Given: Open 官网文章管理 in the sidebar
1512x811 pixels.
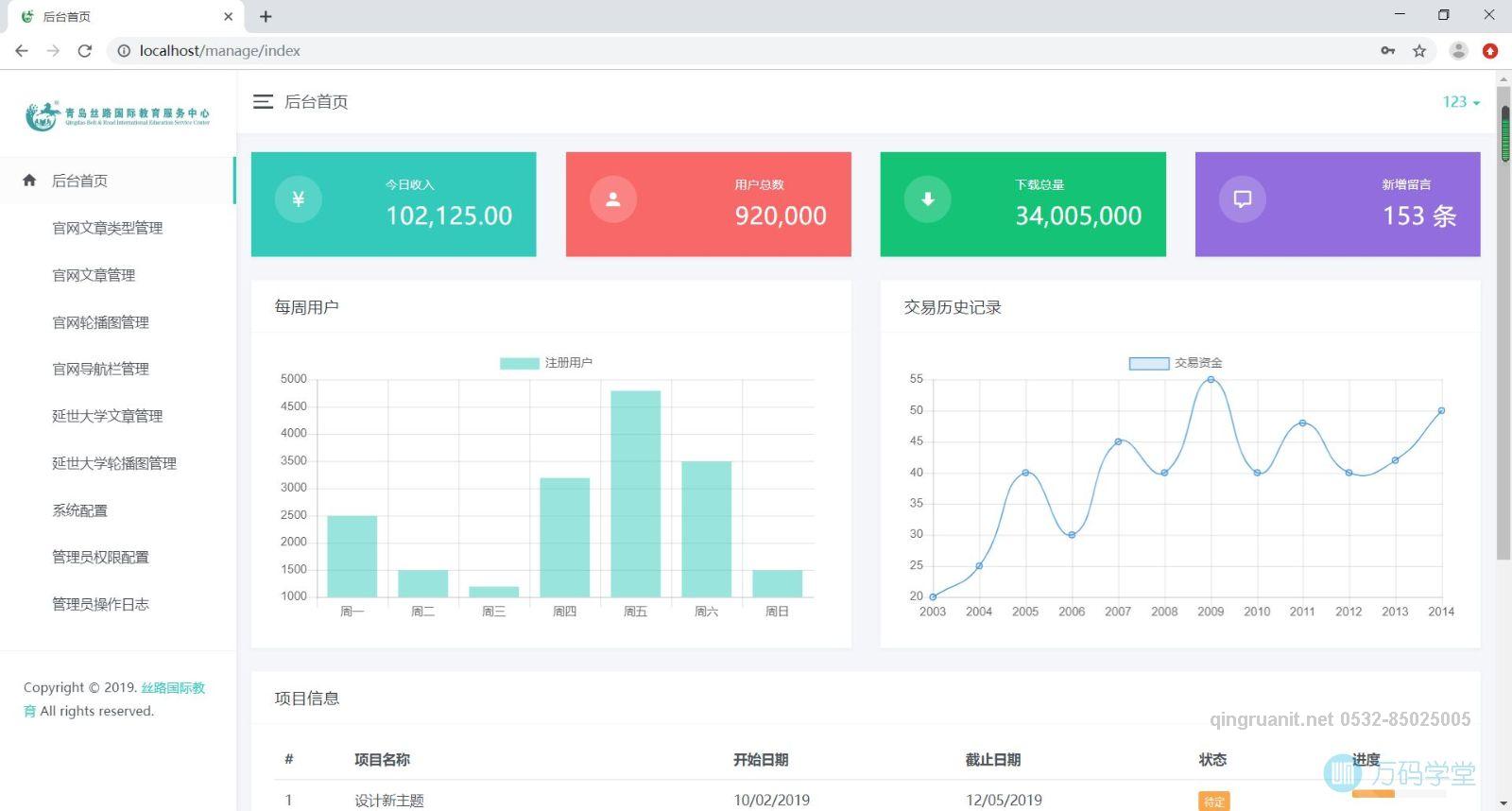Looking at the screenshot, I should tap(94, 275).
